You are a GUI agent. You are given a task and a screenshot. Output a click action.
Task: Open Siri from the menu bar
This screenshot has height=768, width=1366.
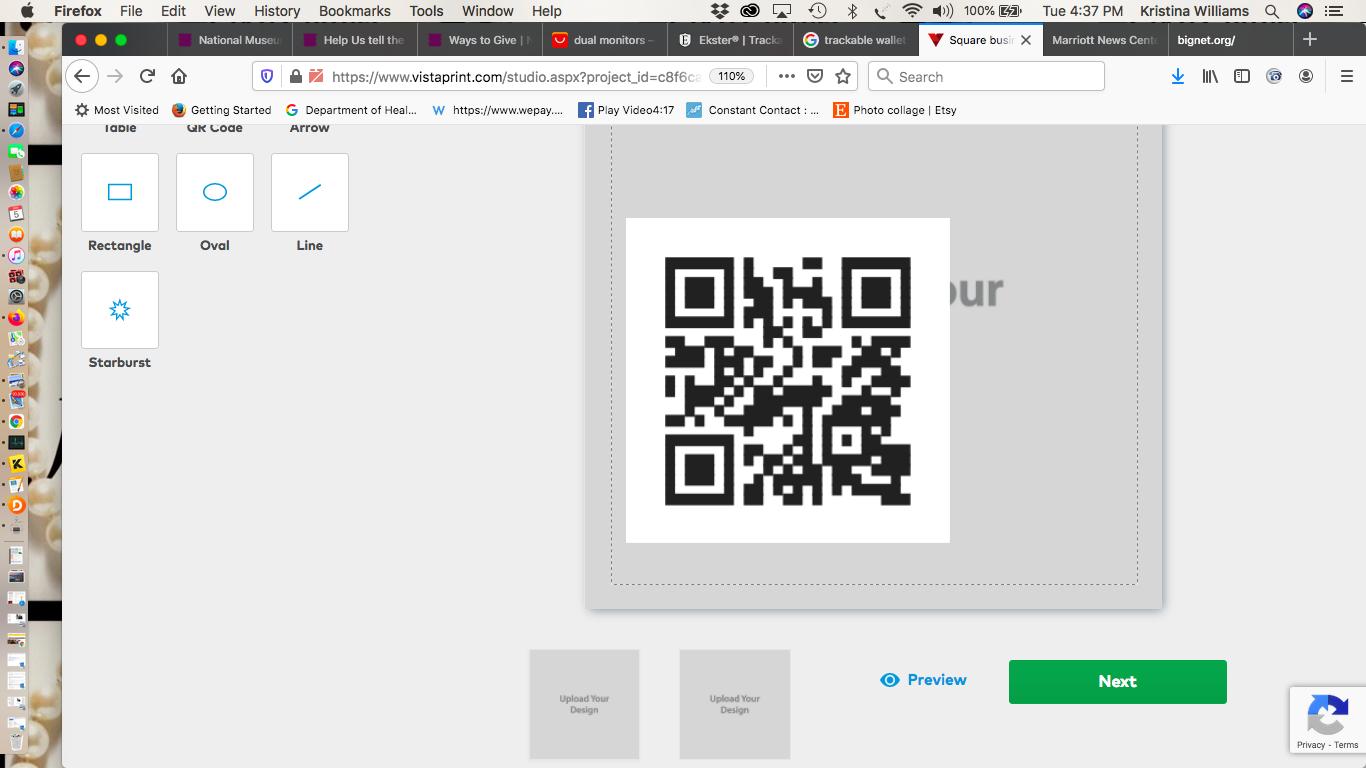1305,11
